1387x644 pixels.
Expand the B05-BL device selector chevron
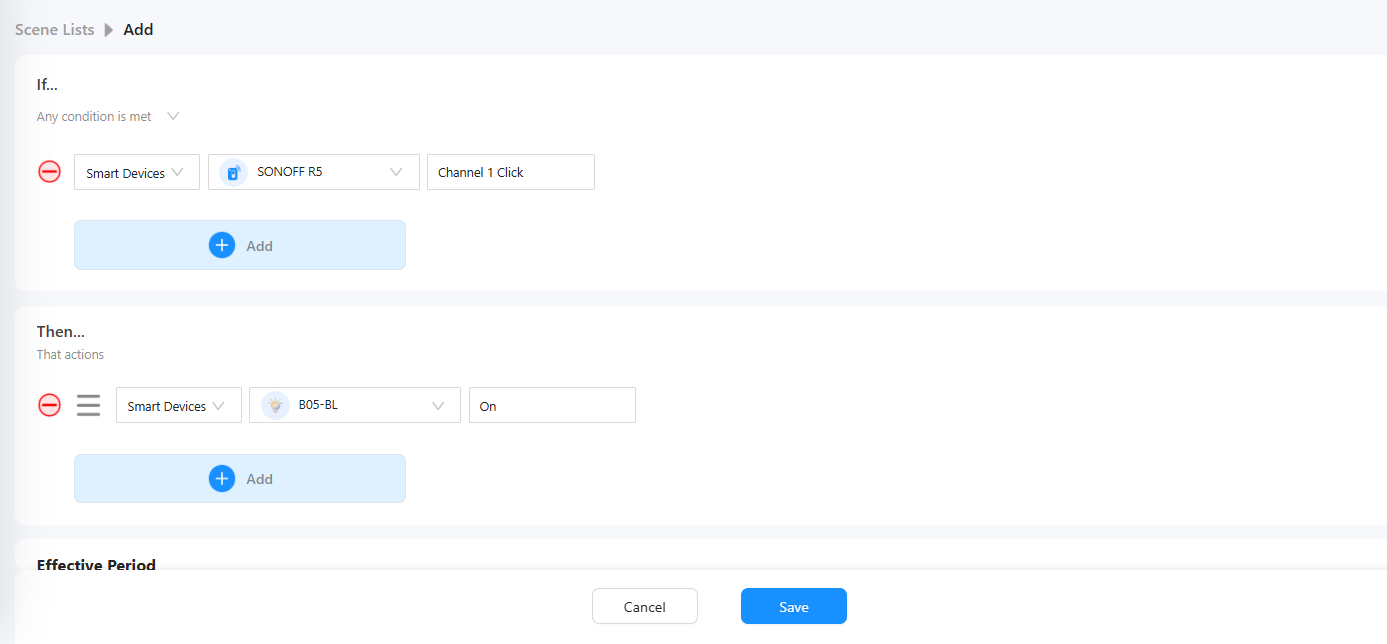click(438, 405)
